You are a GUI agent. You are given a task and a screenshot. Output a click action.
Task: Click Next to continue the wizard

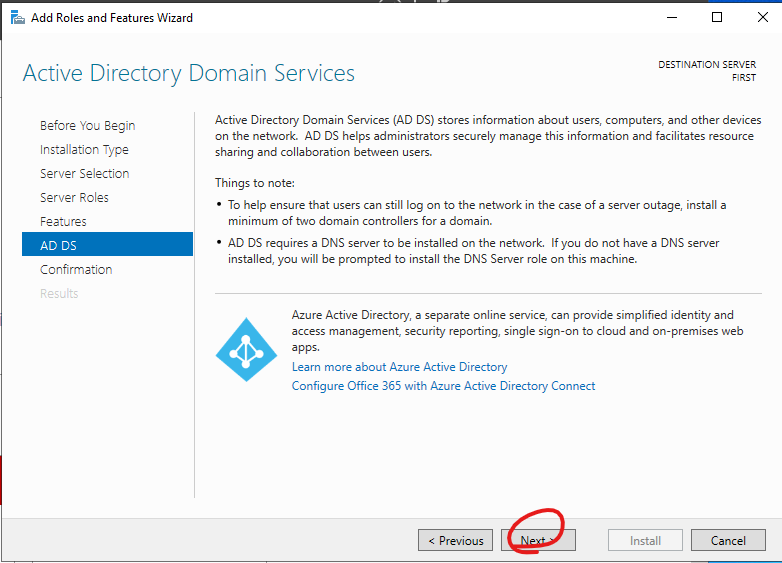(x=538, y=541)
